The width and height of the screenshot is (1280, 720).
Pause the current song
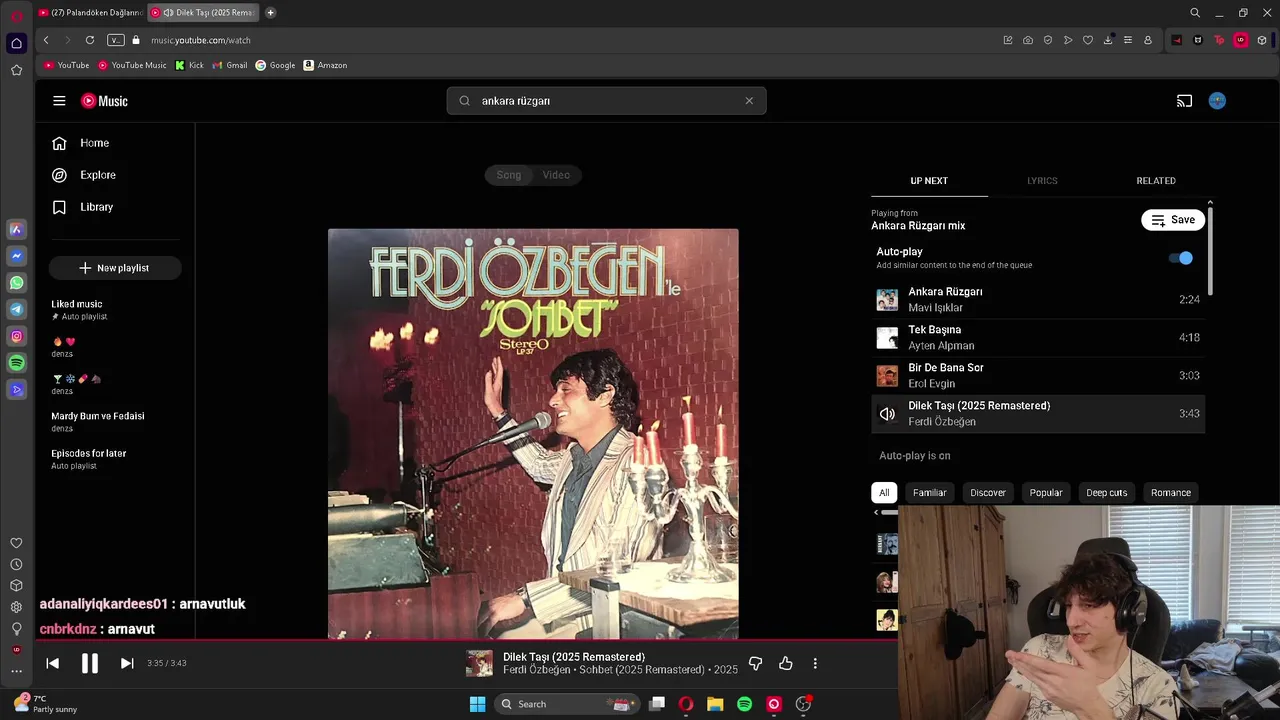coord(90,663)
